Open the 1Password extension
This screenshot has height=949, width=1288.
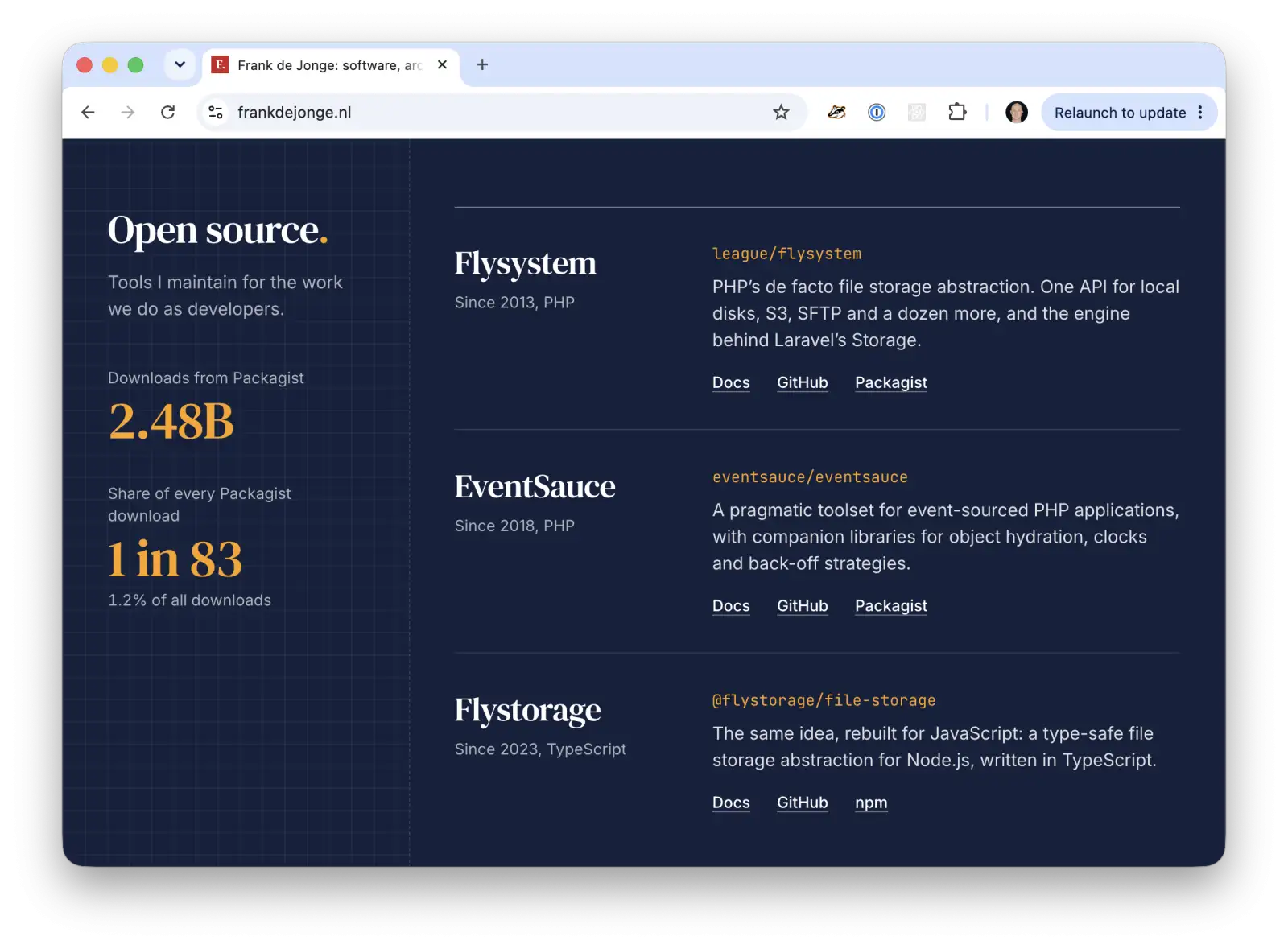click(x=877, y=113)
